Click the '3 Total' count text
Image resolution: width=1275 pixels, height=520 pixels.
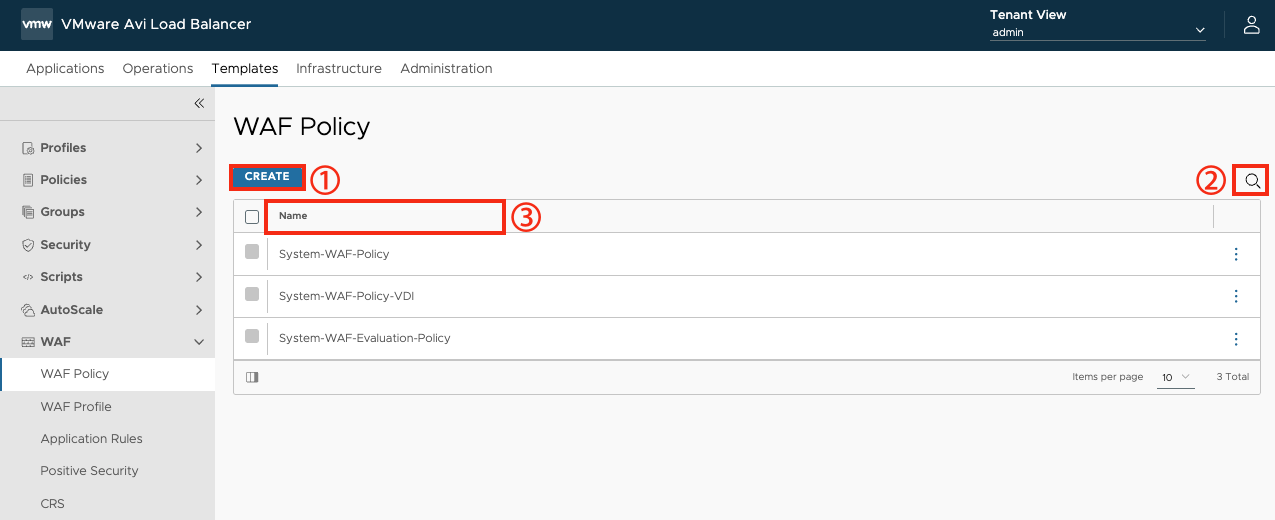1233,377
